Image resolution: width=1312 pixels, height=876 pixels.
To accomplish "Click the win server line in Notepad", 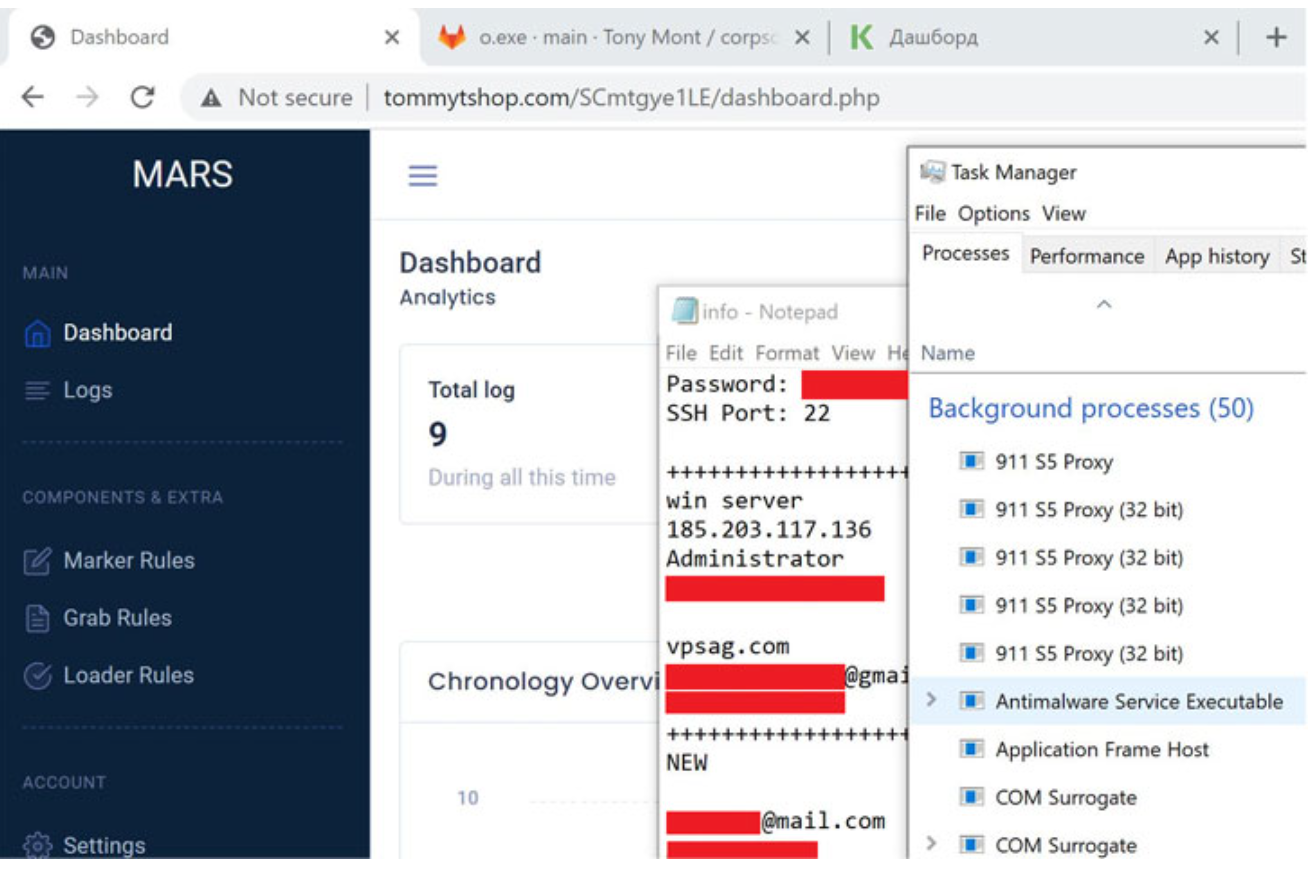I will (734, 501).
